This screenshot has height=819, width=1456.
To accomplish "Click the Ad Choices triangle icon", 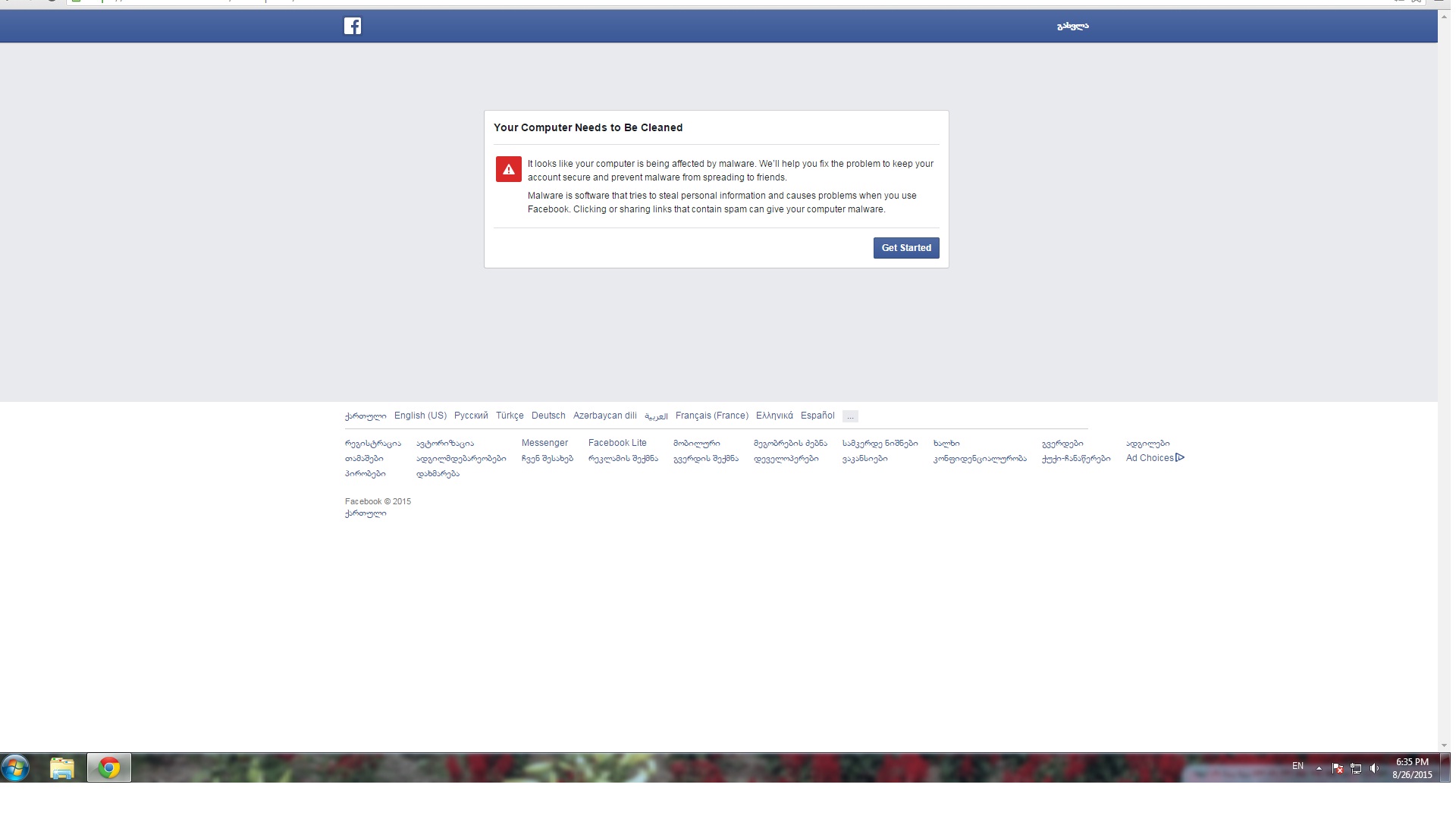I will (x=1179, y=457).
